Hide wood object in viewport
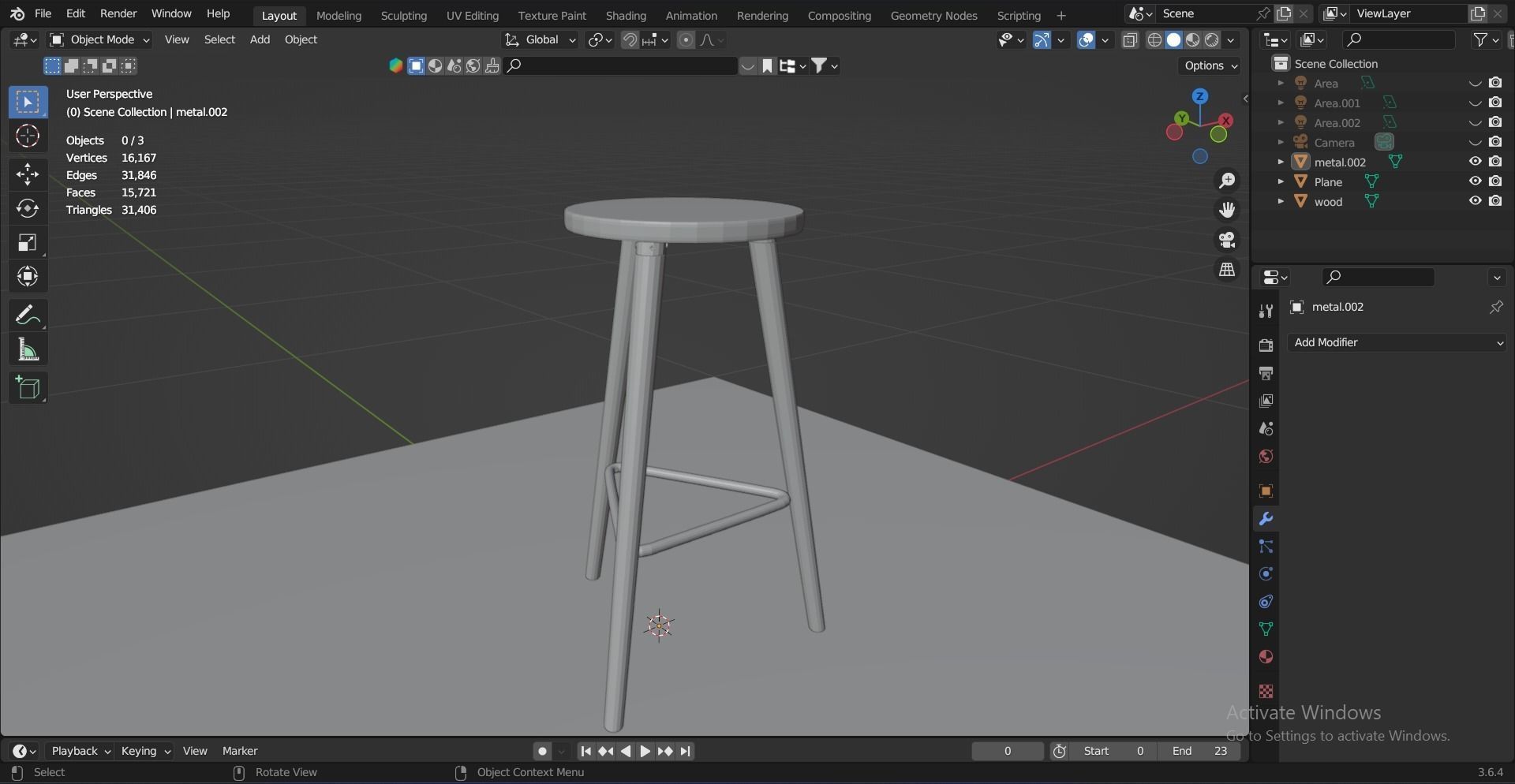Screen dimensions: 1515x784 [1475, 201]
